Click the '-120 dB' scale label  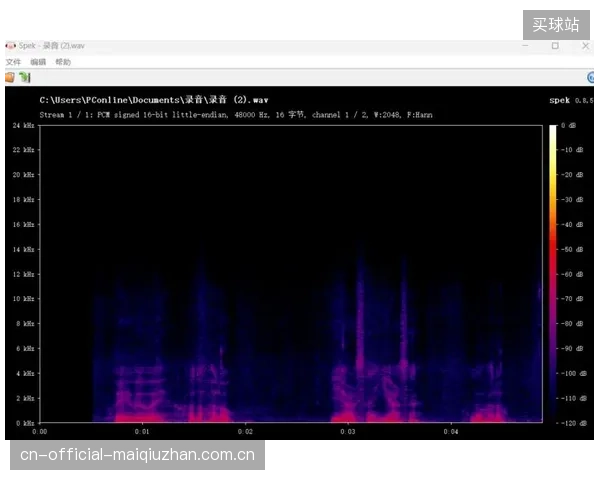(574, 423)
